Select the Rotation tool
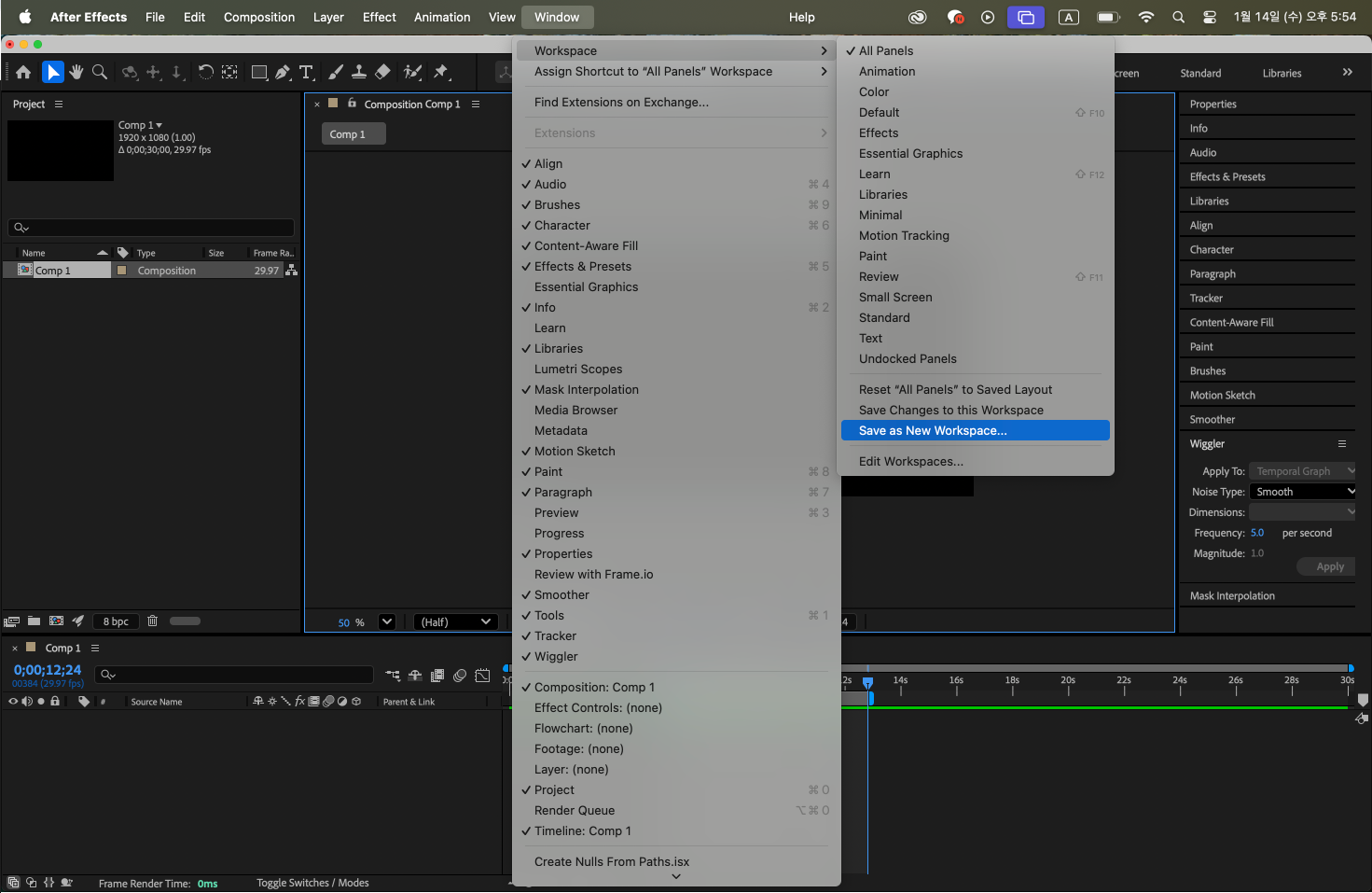The image size is (1372, 893). (205, 72)
